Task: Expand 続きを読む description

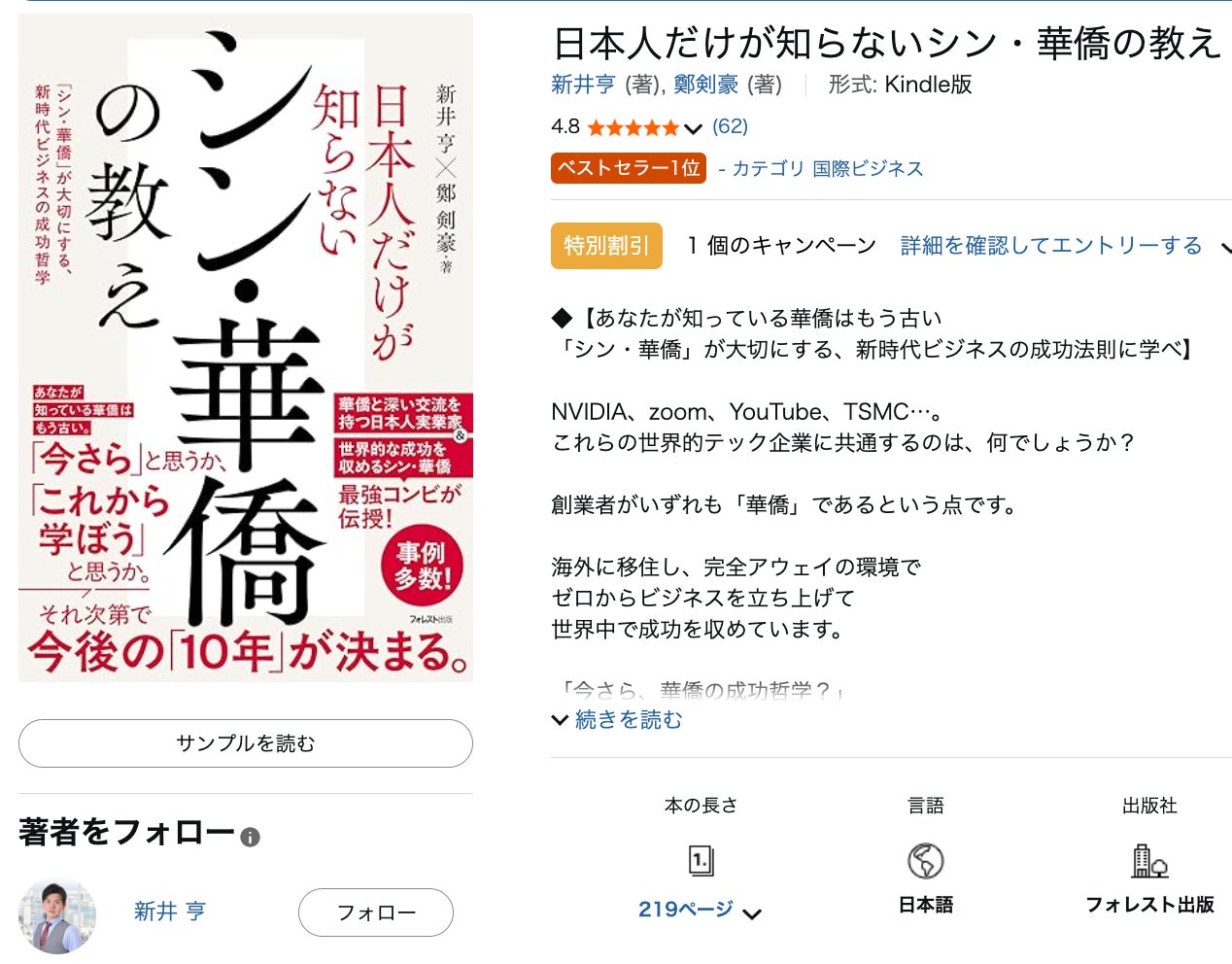Action: (x=617, y=719)
